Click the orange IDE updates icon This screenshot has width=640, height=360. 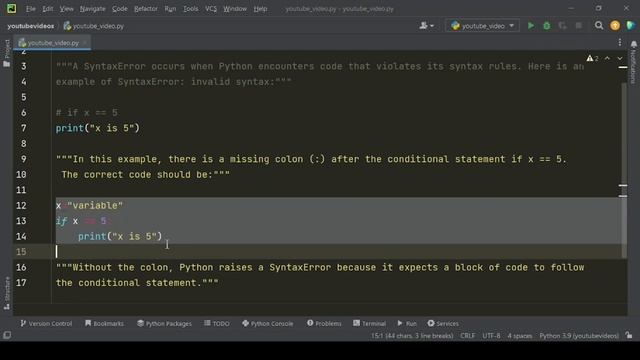pos(615,26)
